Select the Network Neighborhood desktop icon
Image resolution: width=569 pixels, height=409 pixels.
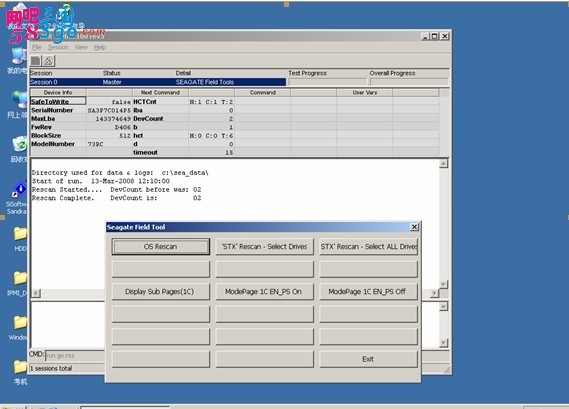[x=18, y=105]
